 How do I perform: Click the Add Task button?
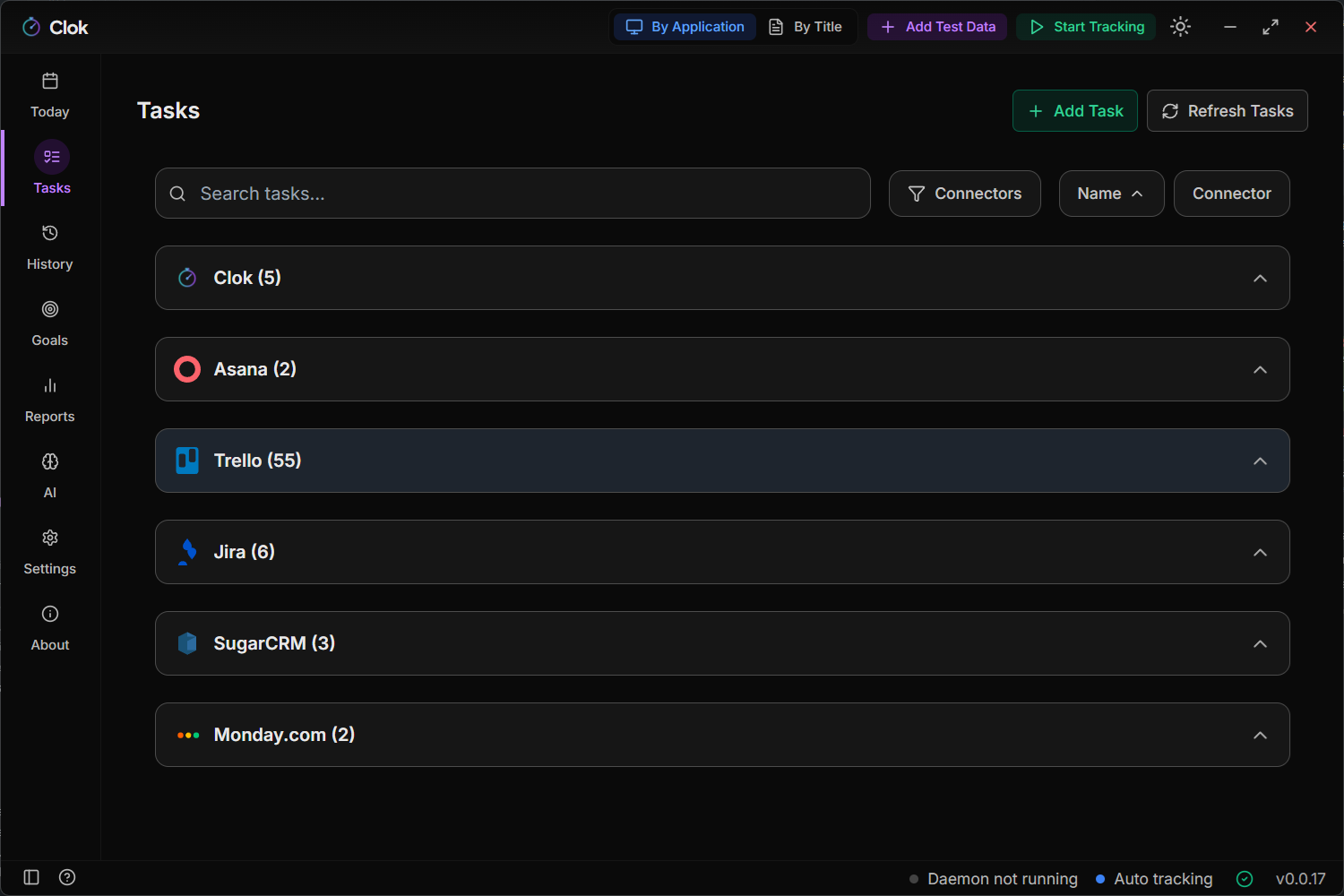click(1075, 111)
